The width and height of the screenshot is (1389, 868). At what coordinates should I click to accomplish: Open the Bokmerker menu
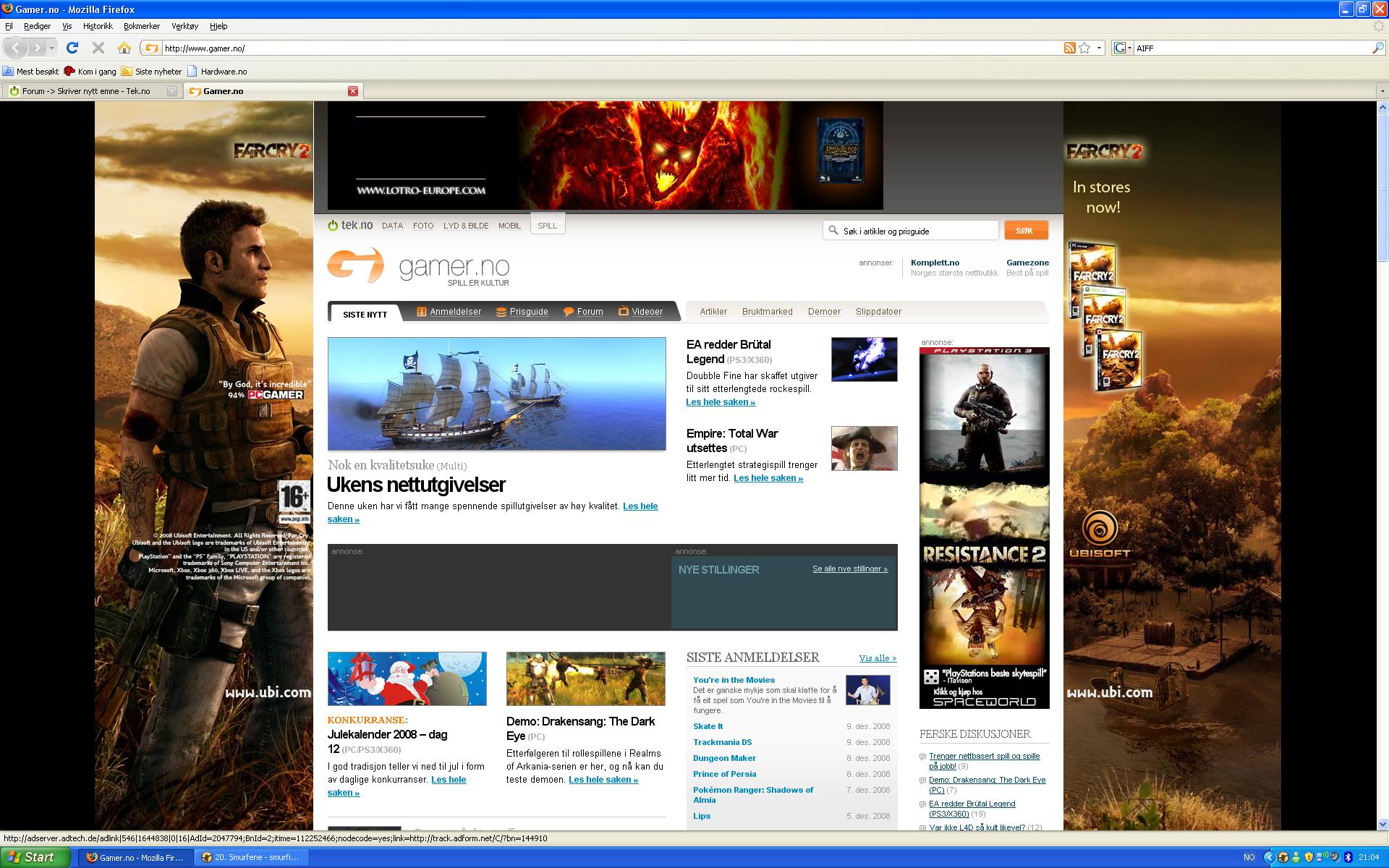(x=142, y=26)
